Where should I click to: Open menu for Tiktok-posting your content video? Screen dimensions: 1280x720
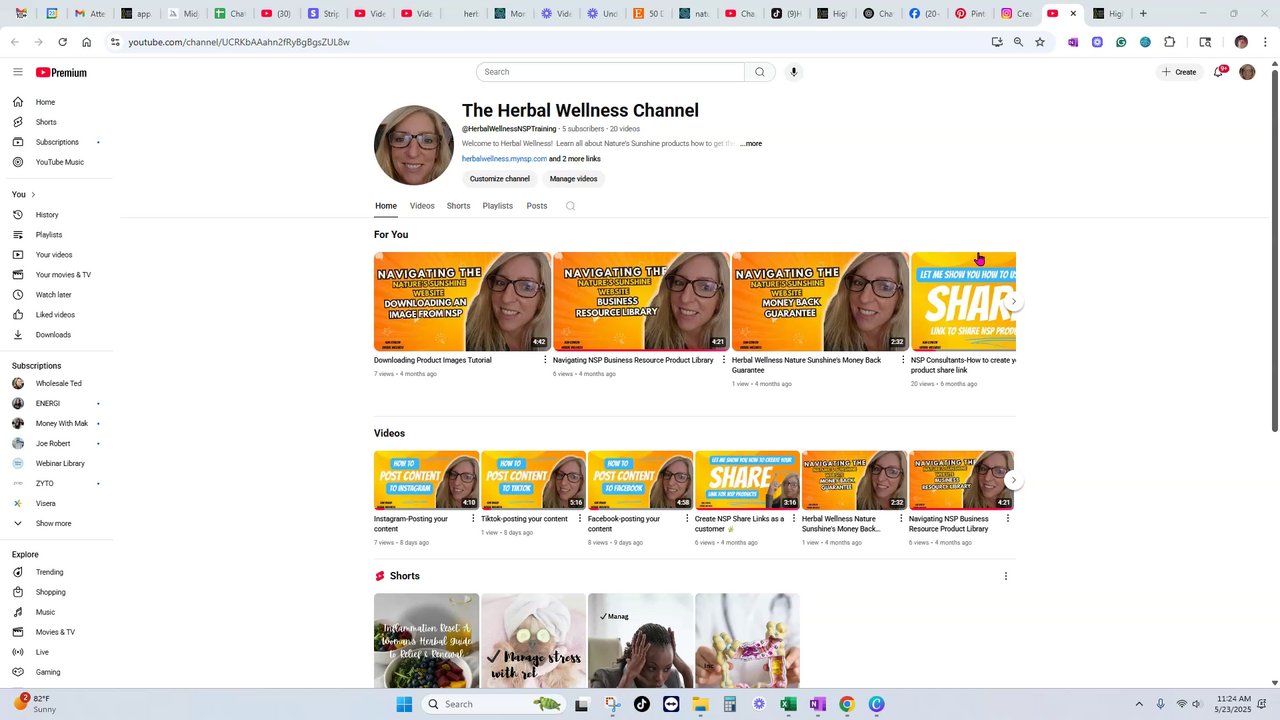pyautogui.click(x=580, y=519)
